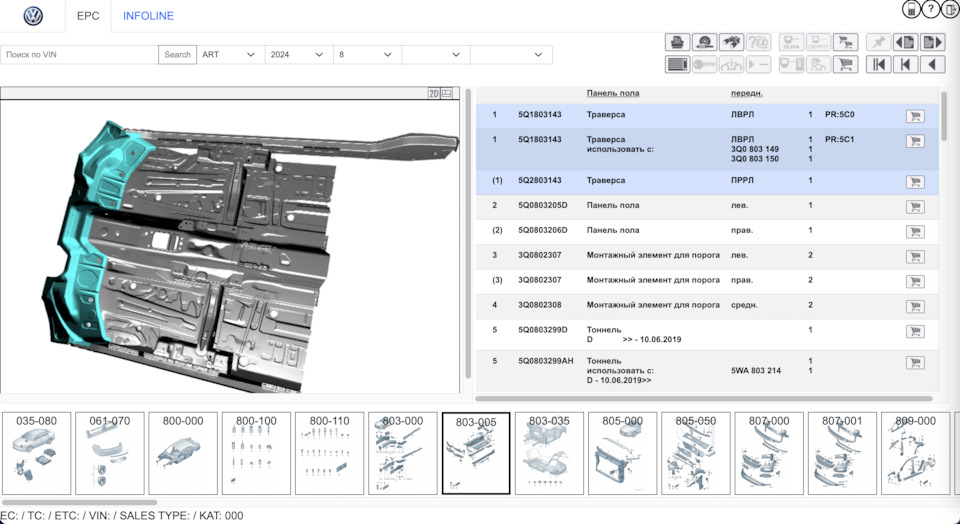Select the EPC tab

88,16
